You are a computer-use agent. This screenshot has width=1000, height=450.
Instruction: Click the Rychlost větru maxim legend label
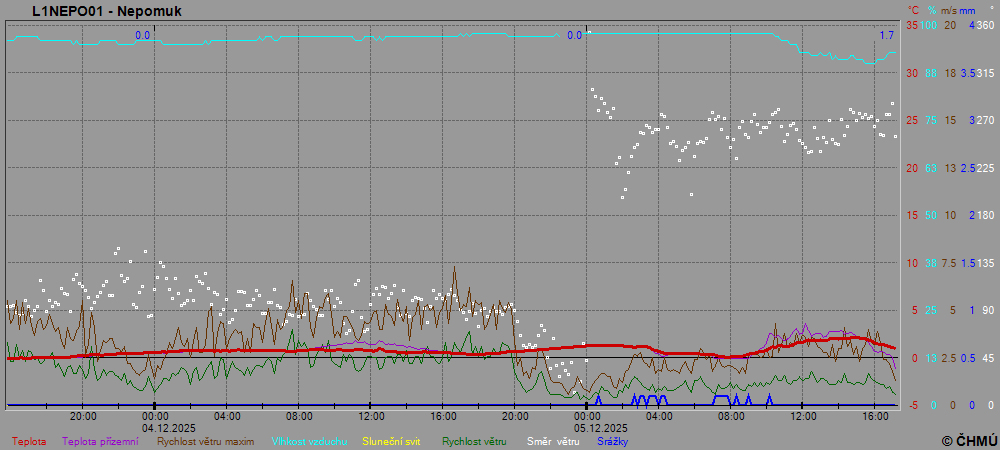(x=204, y=441)
